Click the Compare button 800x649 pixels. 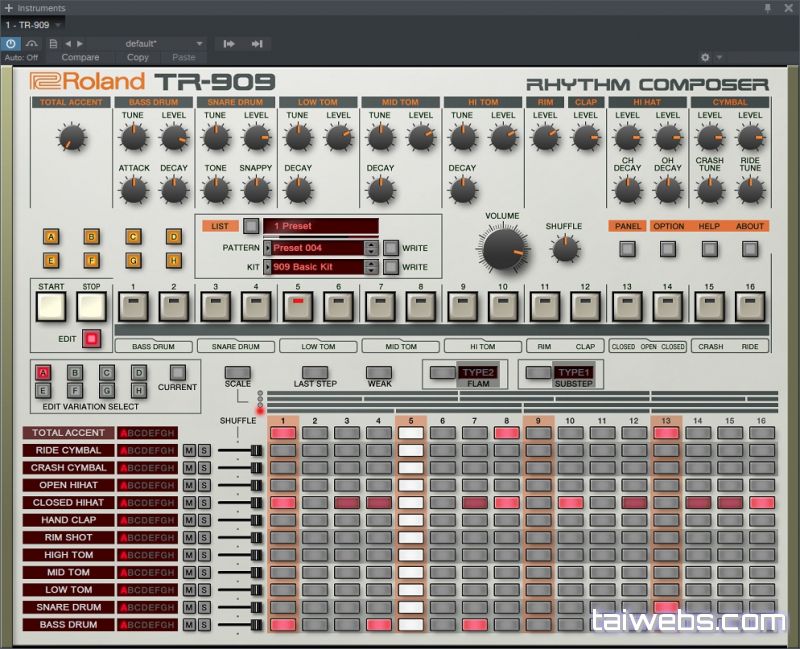pos(81,57)
